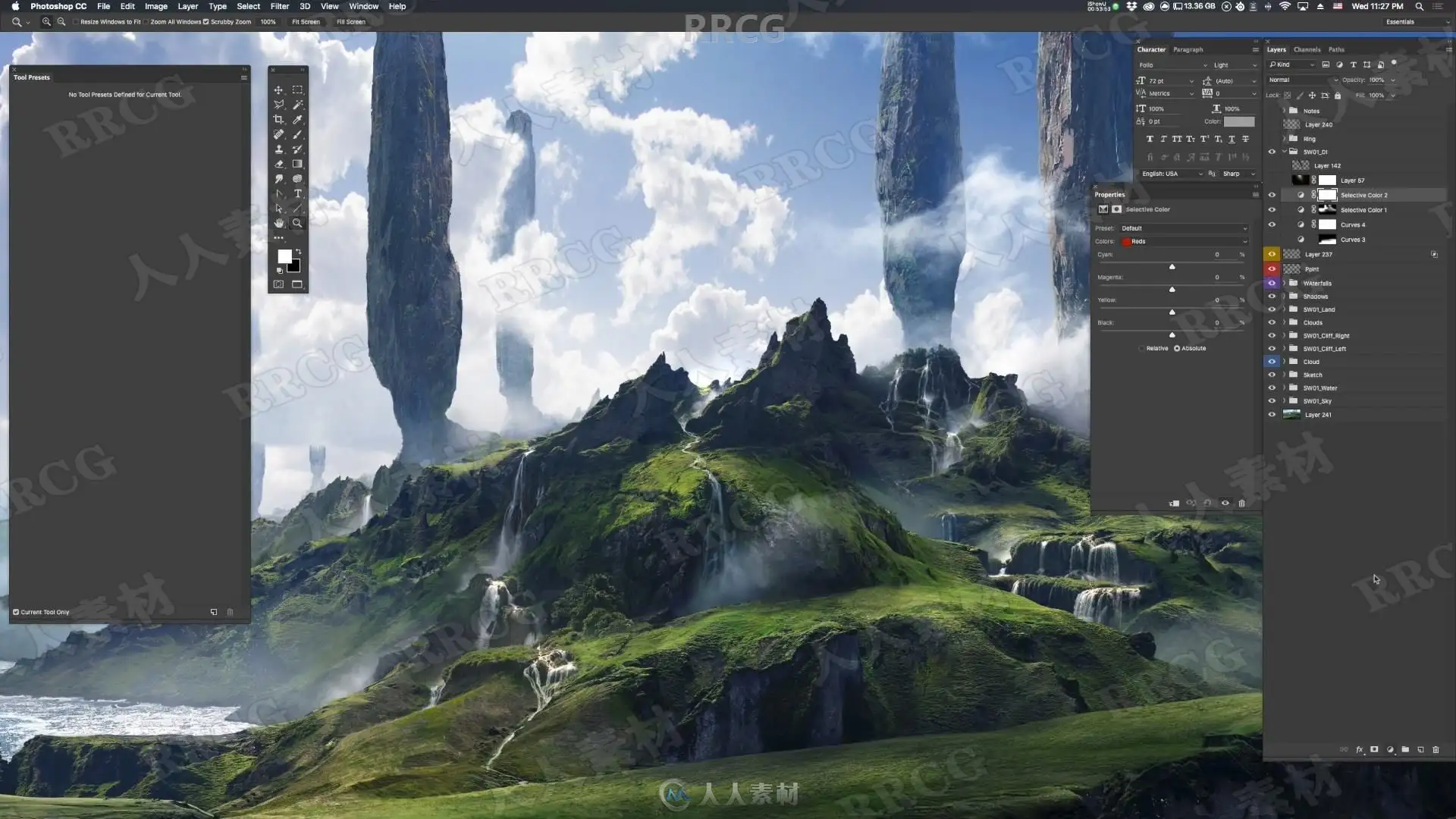The height and width of the screenshot is (819, 1456).
Task: Enable the Relative radio option
Action: pos(1142,348)
